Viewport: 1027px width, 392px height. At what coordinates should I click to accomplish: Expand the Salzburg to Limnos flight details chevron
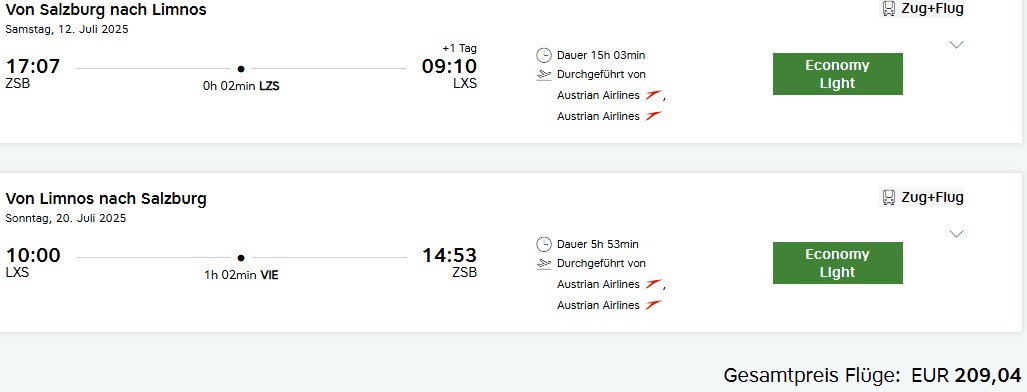click(956, 45)
